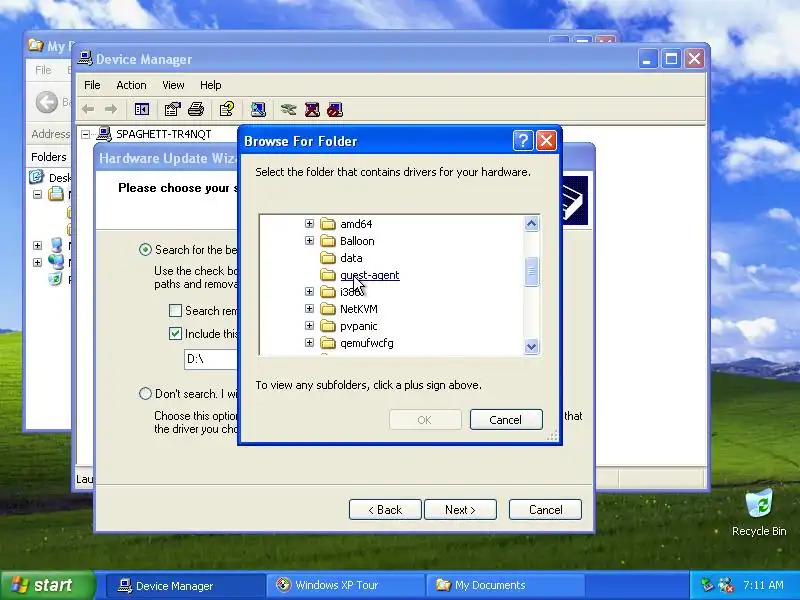Select the qemufwcfg folder name
800x600 pixels.
(x=366, y=343)
